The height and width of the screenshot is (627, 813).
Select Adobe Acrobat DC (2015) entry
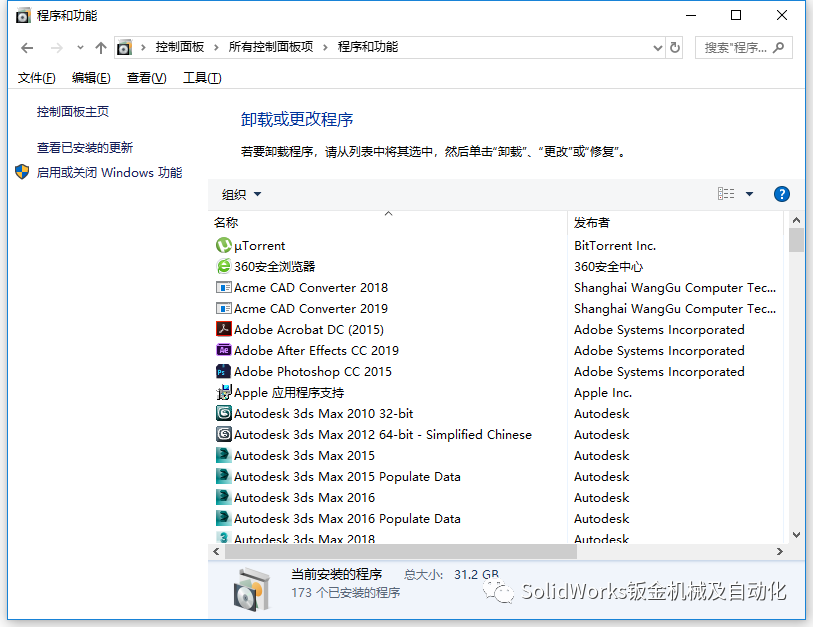tap(309, 330)
